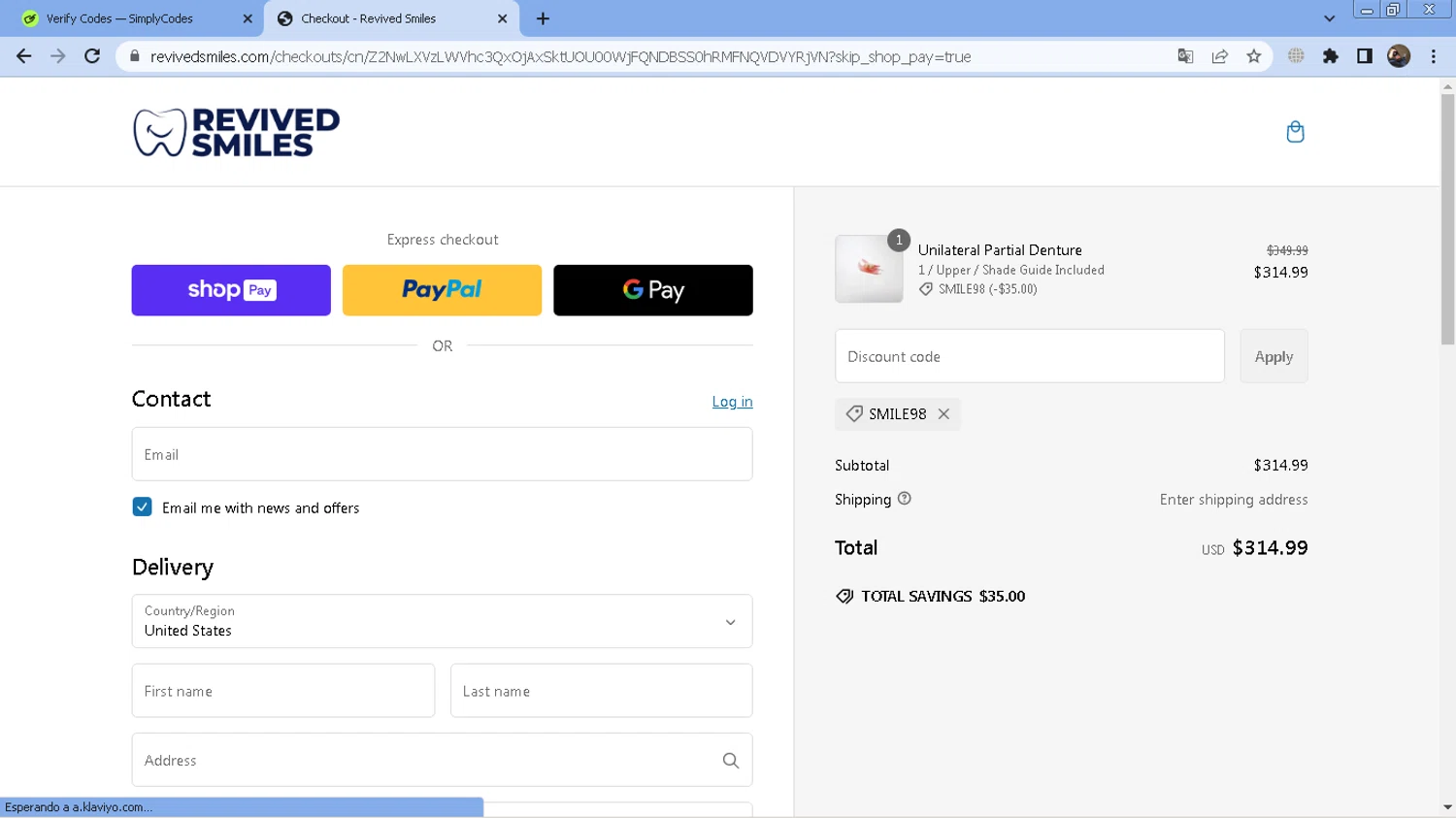
Task: Open the browser extensions puzzle icon
Action: 1331,56
